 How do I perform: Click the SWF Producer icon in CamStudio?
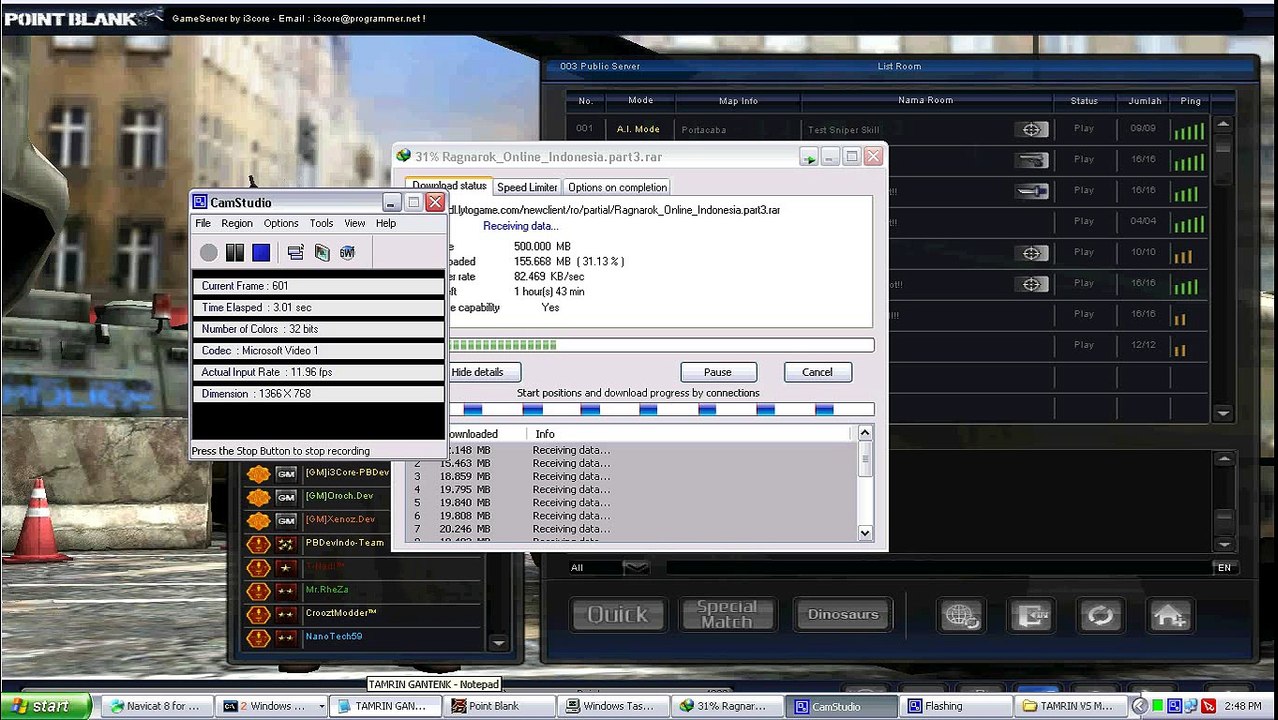pyautogui.click(x=347, y=253)
